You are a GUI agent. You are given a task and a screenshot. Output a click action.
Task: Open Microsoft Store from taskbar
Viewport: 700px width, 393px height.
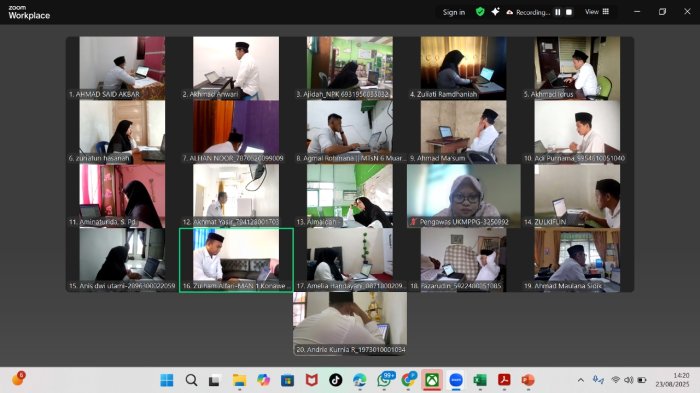[288, 380]
